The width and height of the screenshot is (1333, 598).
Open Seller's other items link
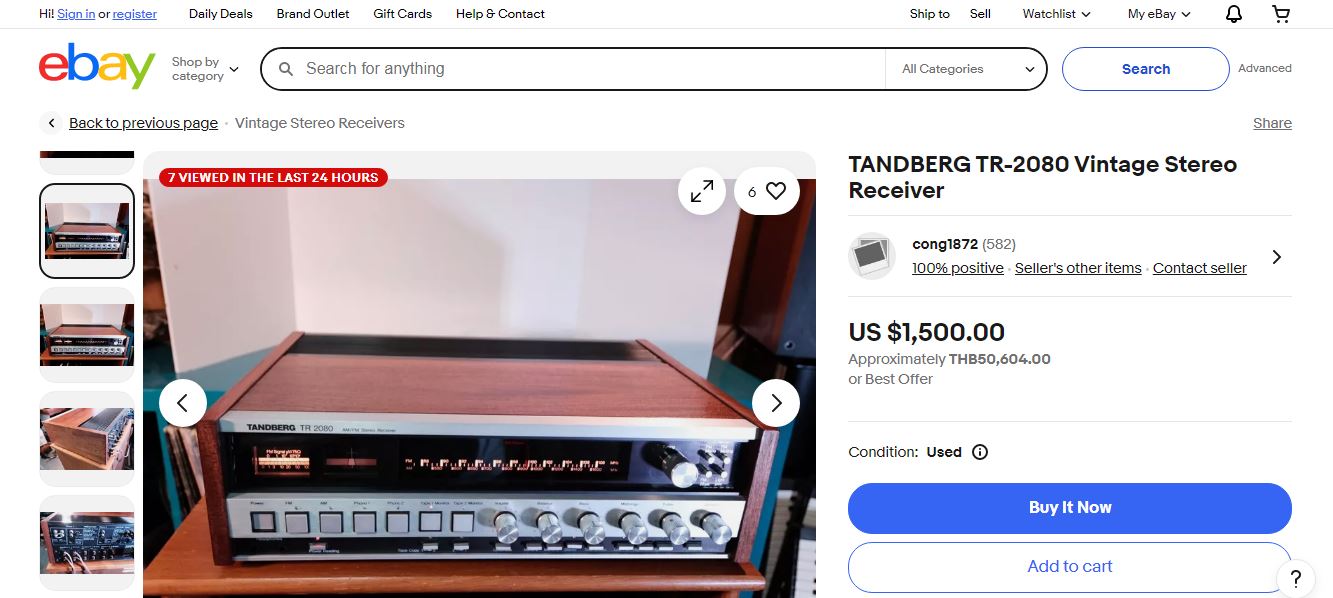pos(1078,268)
